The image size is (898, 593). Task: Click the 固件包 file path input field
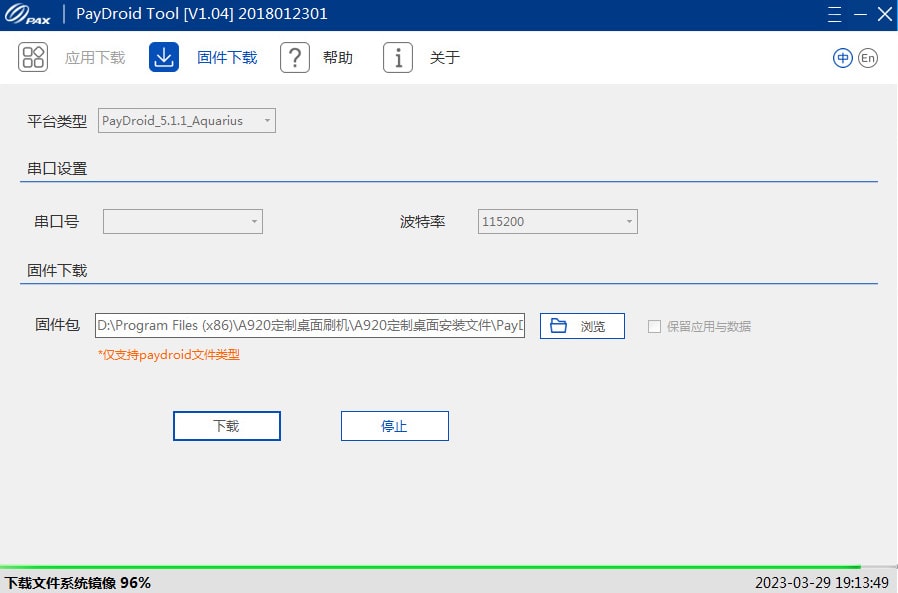tap(310, 325)
